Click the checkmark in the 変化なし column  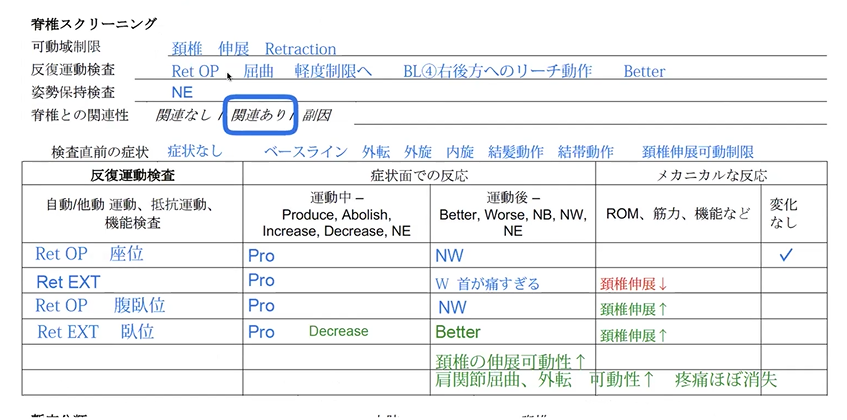(785, 255)
